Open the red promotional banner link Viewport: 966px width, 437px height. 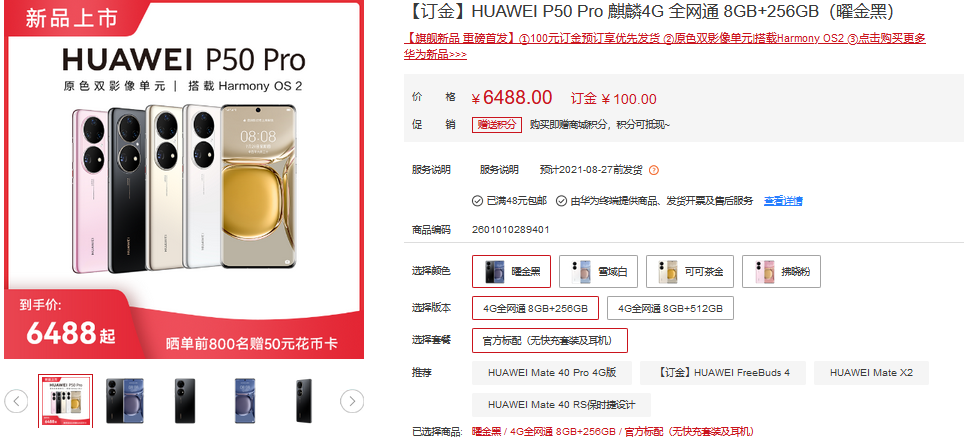665,46
